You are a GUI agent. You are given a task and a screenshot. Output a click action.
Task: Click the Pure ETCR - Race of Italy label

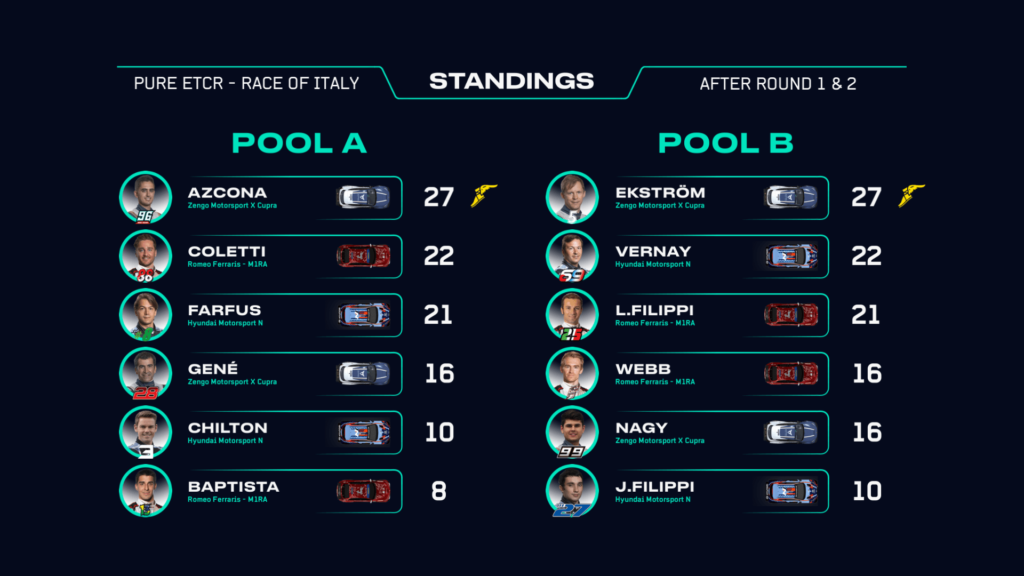click(246, 83)
